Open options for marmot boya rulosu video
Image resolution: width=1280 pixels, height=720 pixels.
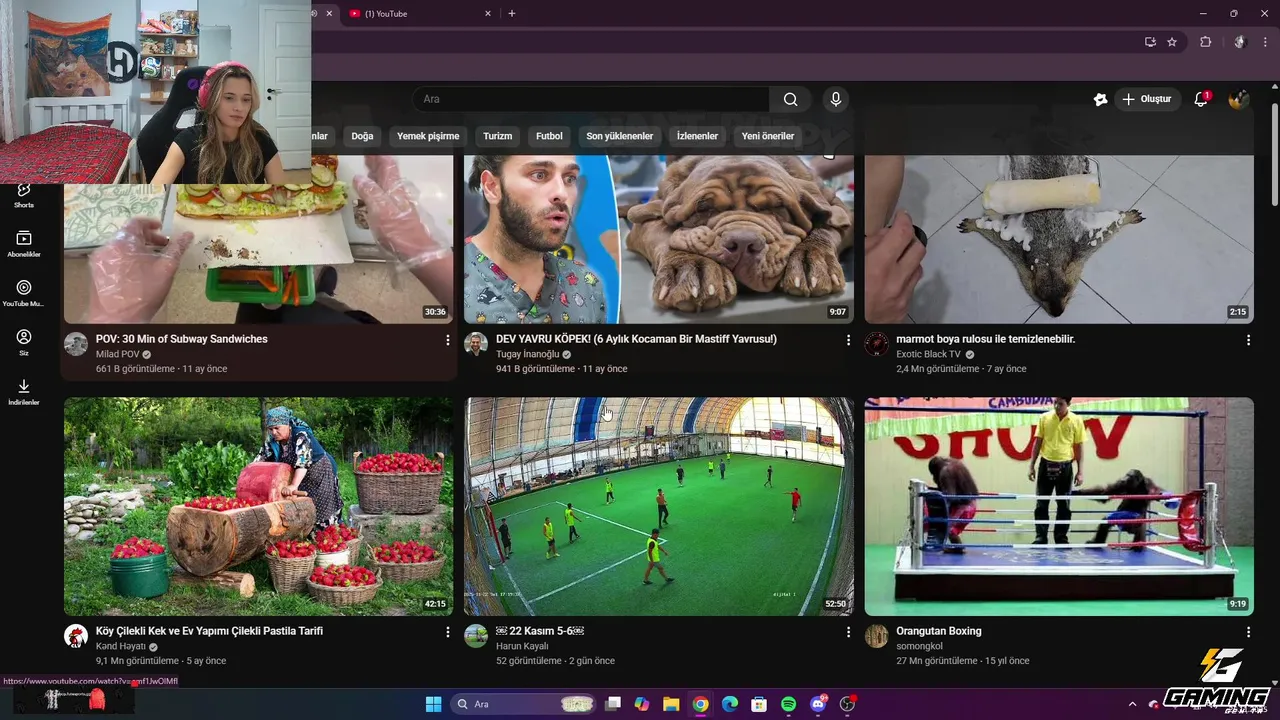tap(1248, 340)
